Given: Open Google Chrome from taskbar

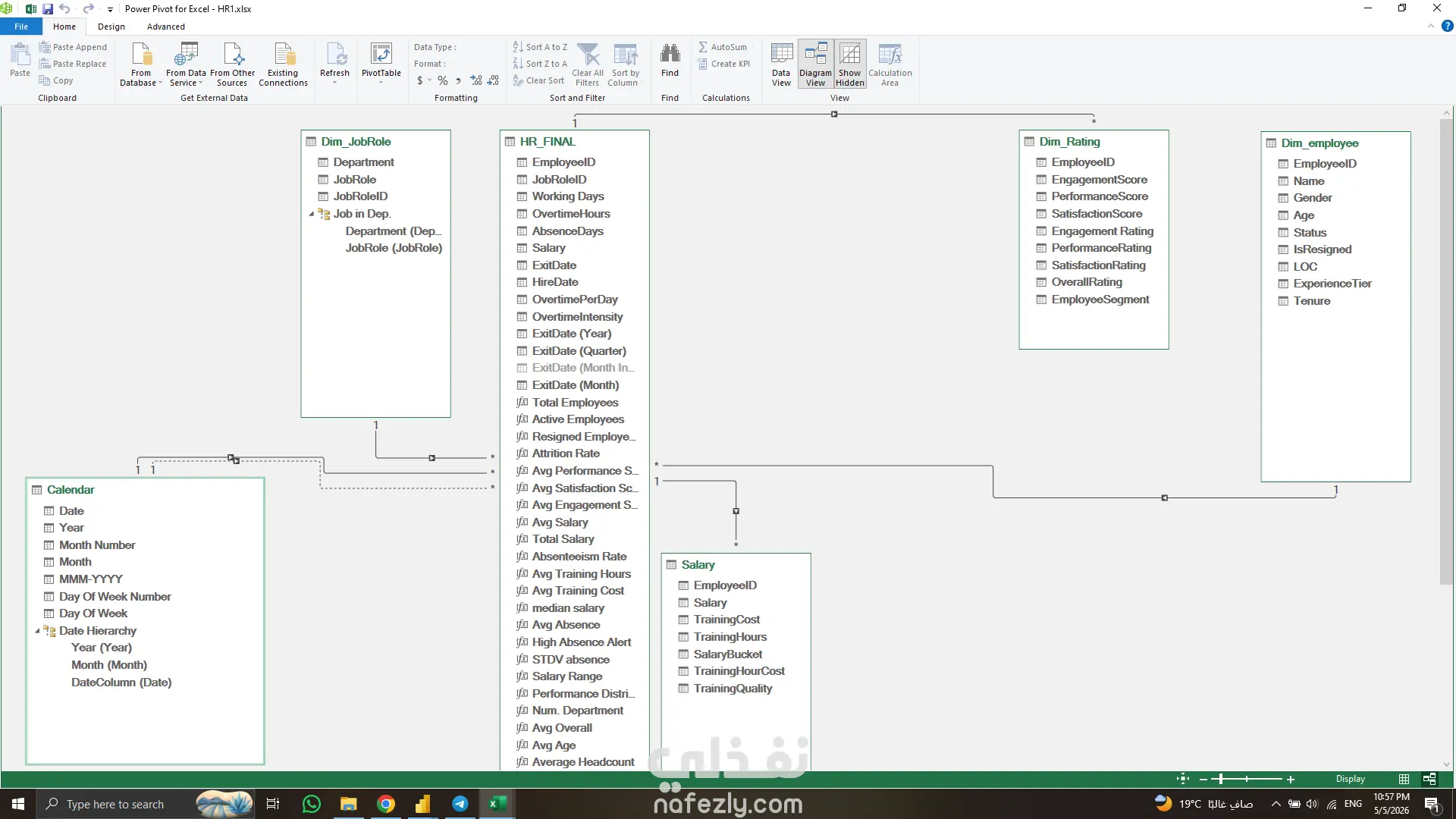Looking at the screenshot, I should (x=386, y=804).
